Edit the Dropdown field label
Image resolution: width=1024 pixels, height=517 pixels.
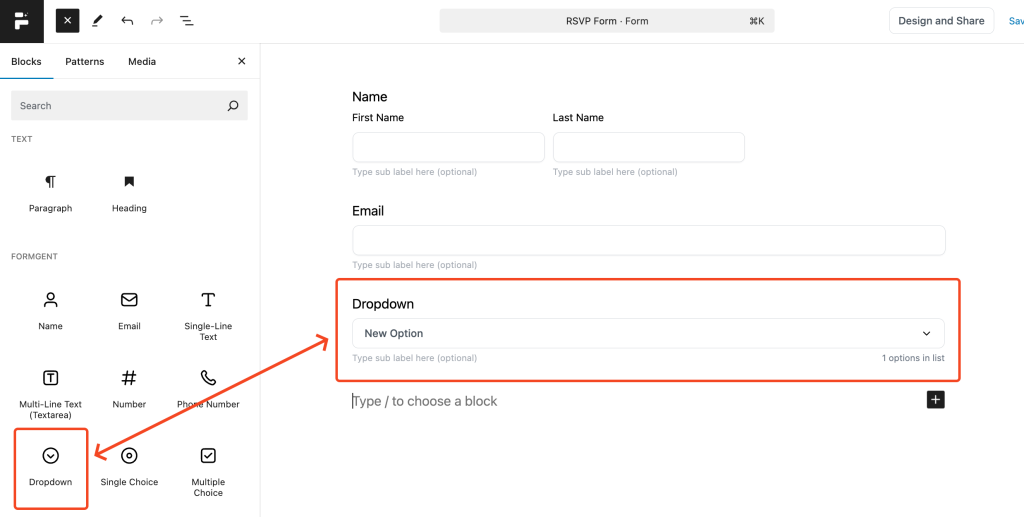(x=383, y=304)
